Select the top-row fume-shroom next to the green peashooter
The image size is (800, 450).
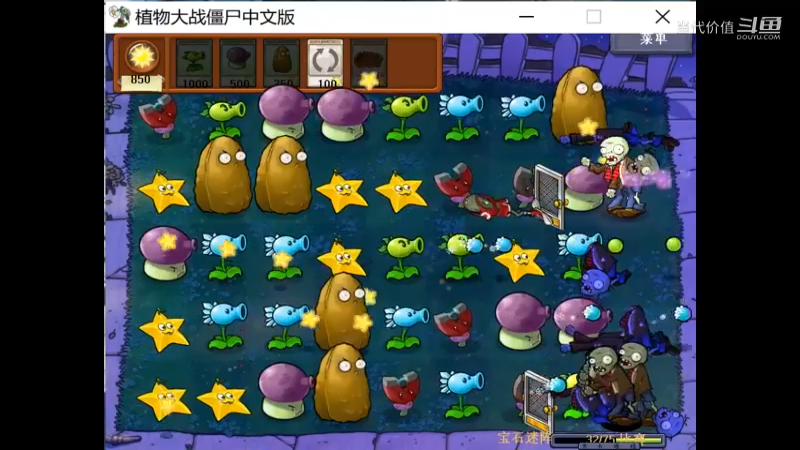[x=285, y=112]
